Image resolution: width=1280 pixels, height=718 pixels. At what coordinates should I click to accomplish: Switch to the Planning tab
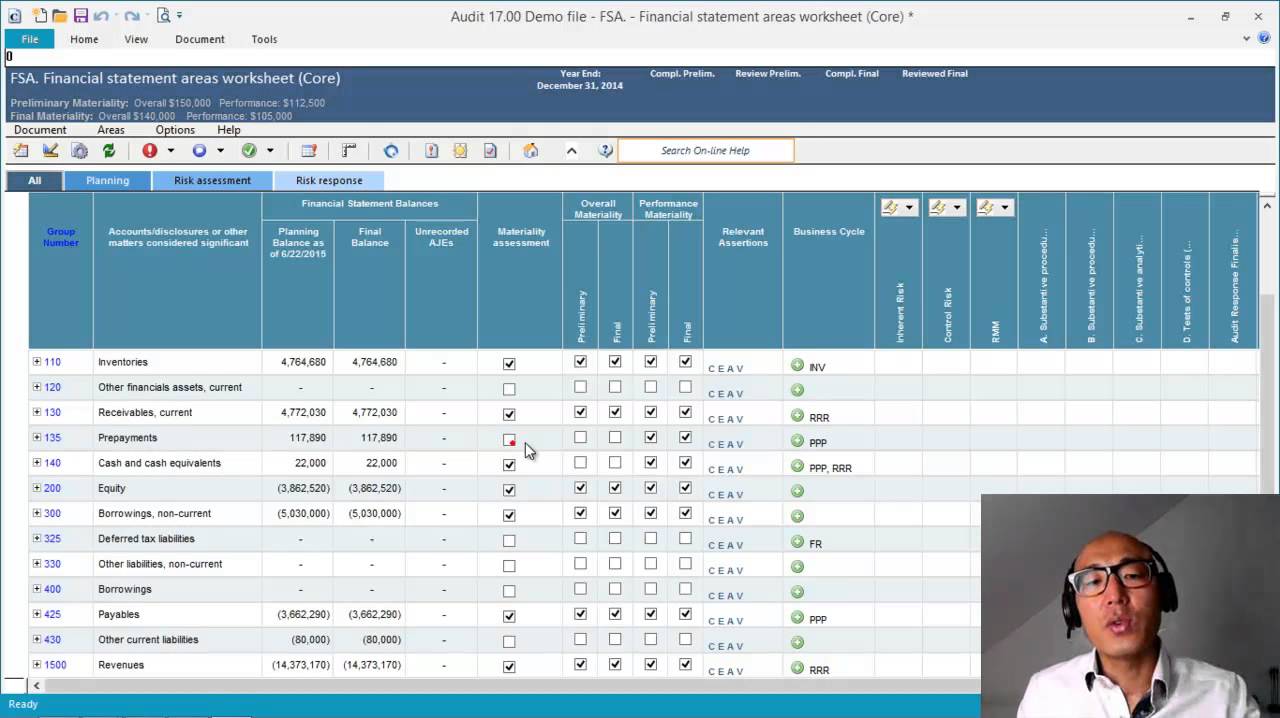pyautogui.click(x=108, y=181)
